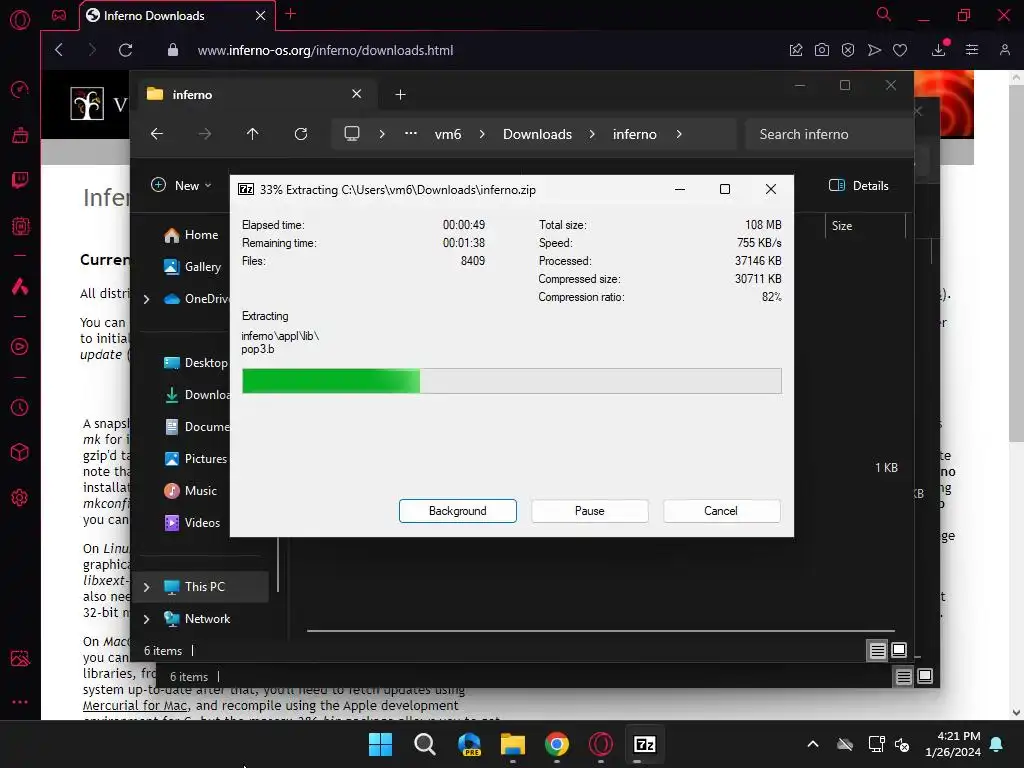Click the Search inferno field
The width and height of the screenshot is (1024, 768).
[x=828, y=134]
